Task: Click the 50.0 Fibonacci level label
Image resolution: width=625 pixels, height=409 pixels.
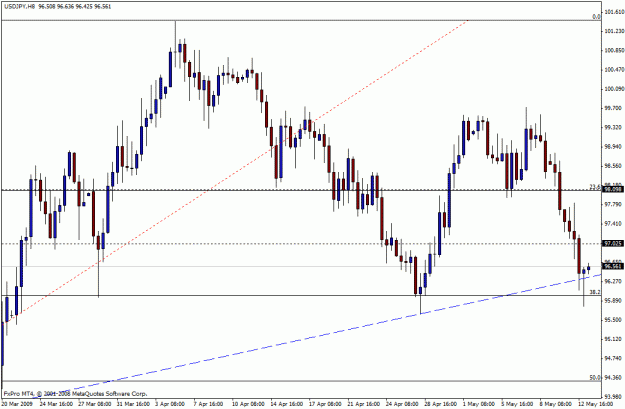Action: (595, 378)
